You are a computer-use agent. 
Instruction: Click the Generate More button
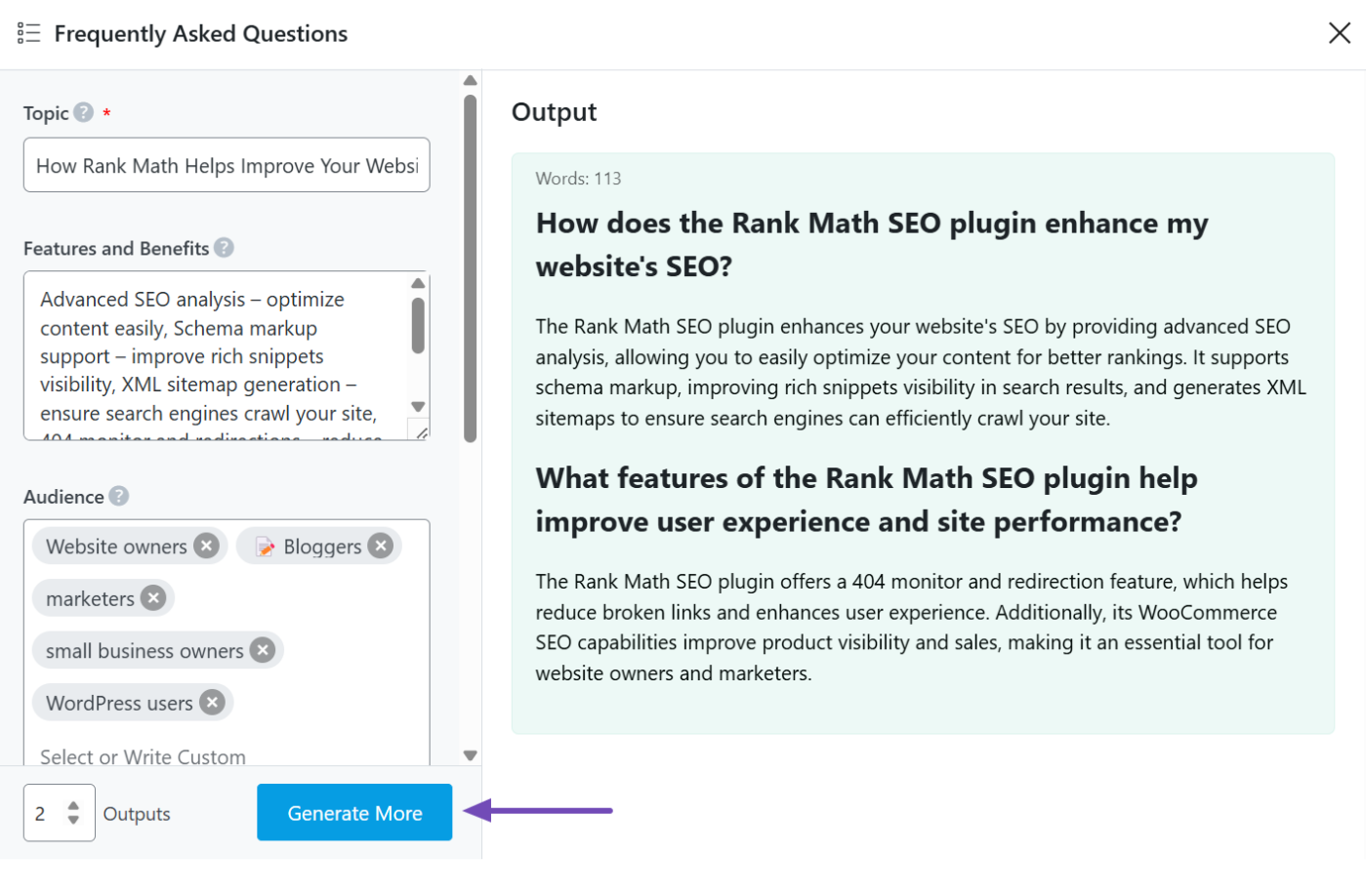[354, 812]
